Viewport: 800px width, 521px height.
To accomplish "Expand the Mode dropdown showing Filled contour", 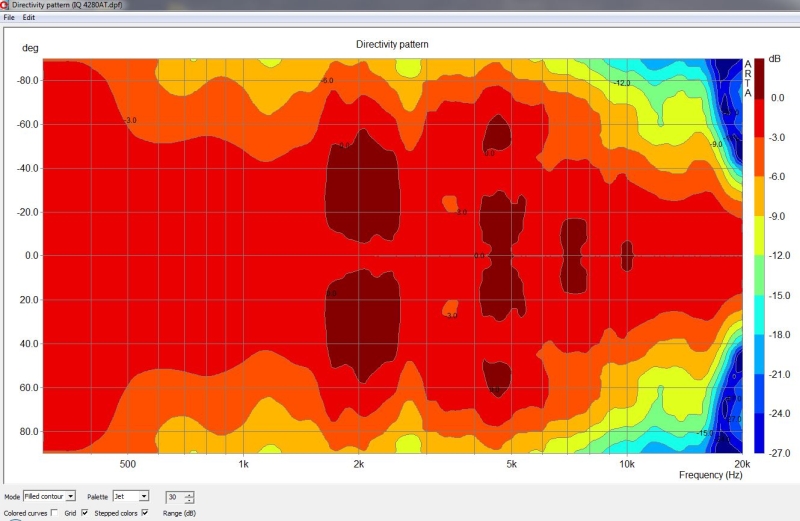I will click(x=70, y=496).
